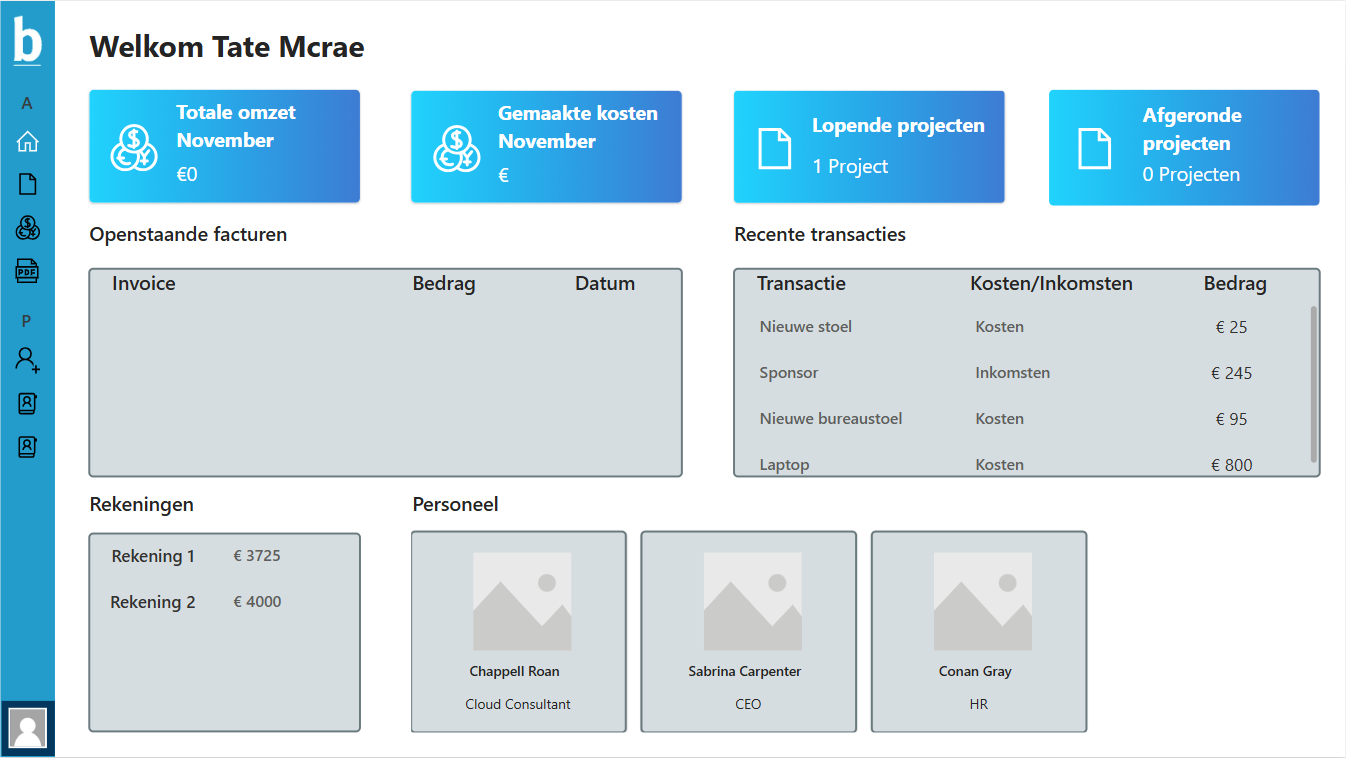This screenshot has height=758, width=1346.
Task: Click the coins icon on the Totale omzet card
Action: tap(133, 148)
